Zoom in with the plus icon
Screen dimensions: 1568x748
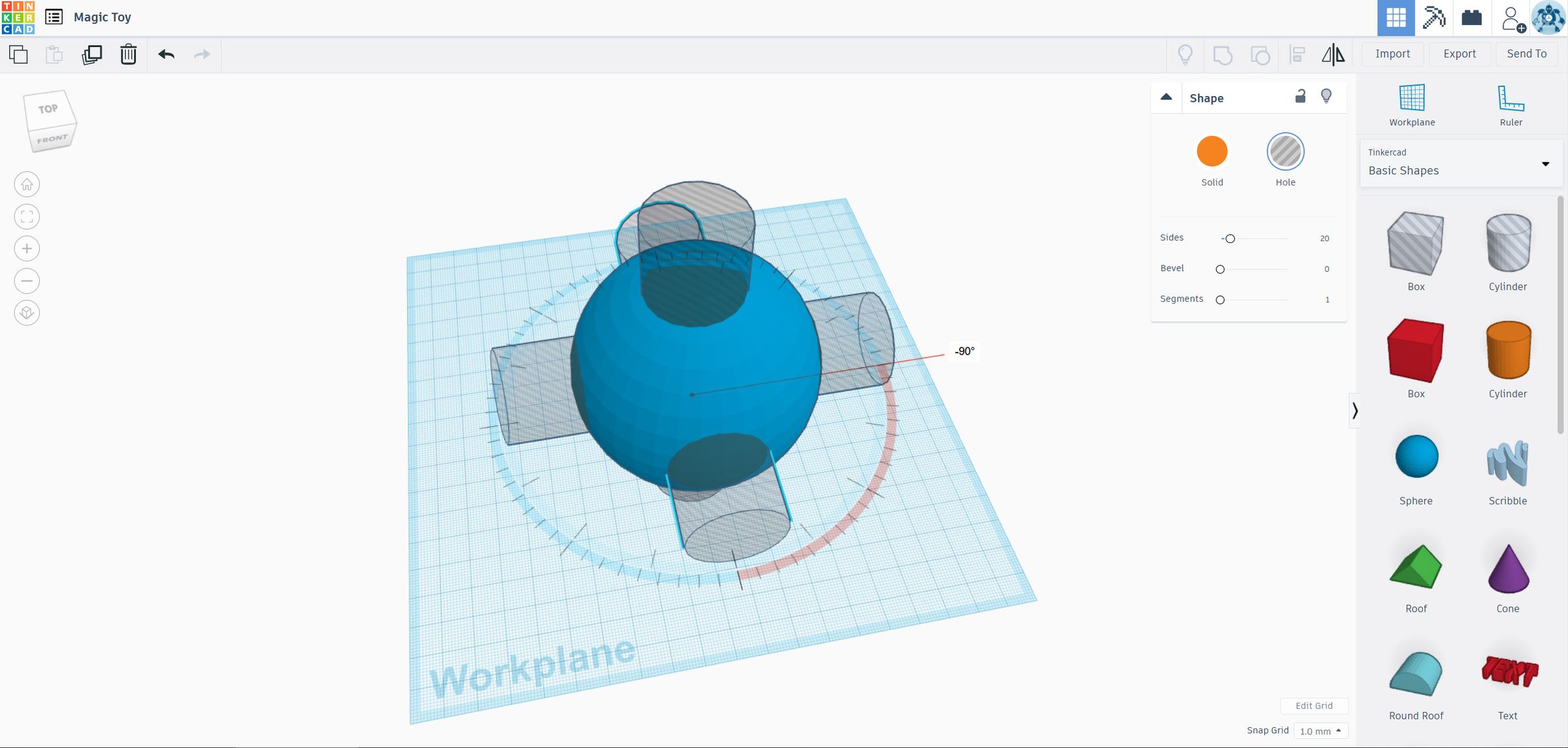click(27, 249)
